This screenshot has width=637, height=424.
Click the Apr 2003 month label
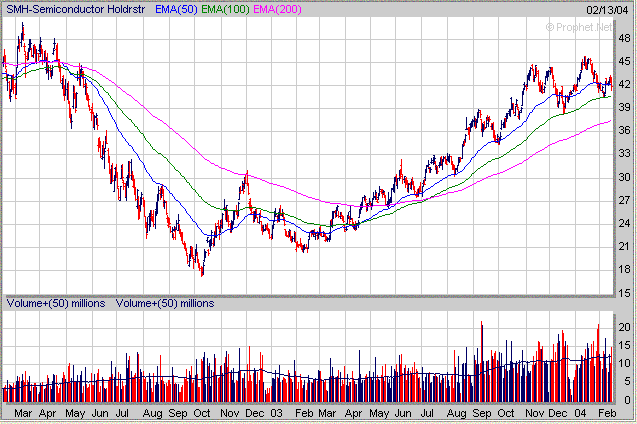(x=353, y=414)
